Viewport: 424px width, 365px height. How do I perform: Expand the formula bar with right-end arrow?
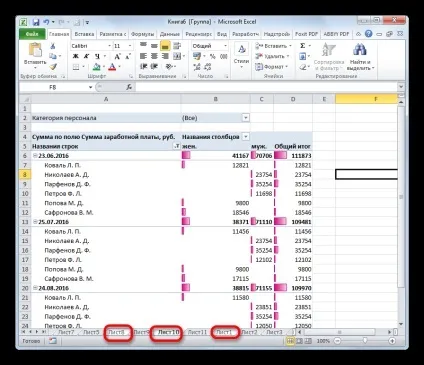[x=401, y=87]
